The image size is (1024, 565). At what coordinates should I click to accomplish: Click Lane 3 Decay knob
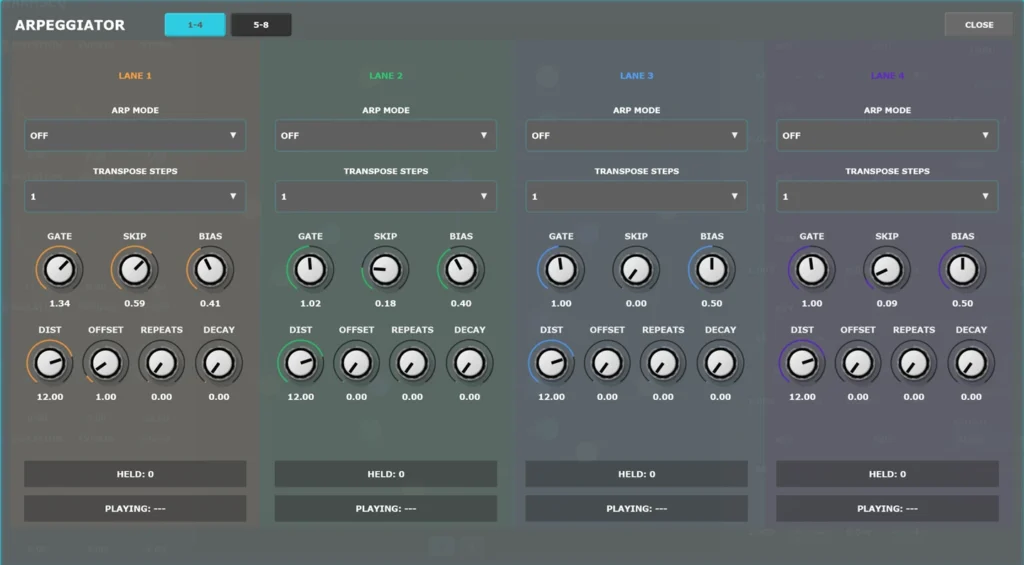720,363
